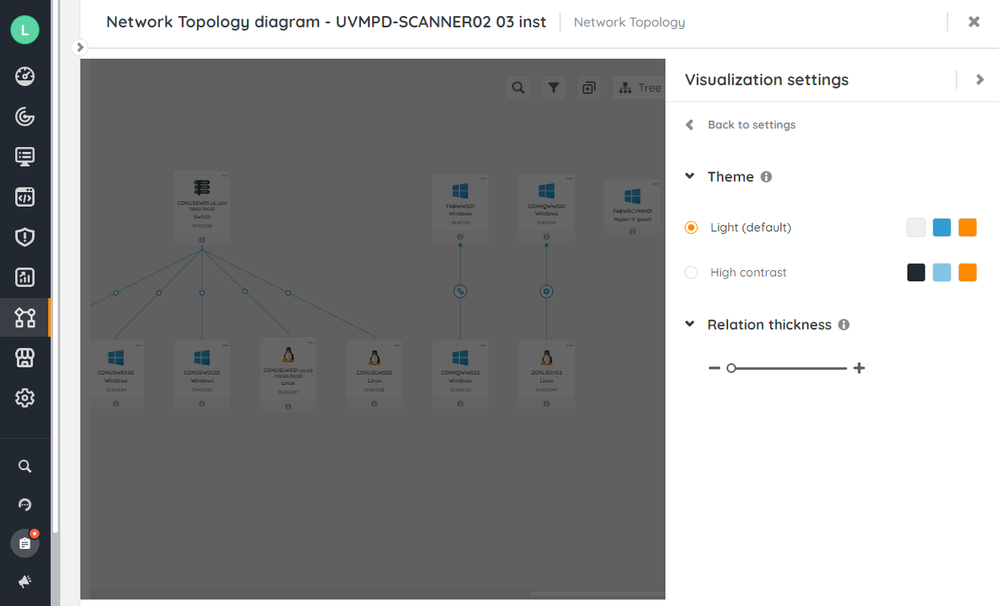Open the filter options for the diagram
The width and height of the screenshot is (999, 606).
553,88
